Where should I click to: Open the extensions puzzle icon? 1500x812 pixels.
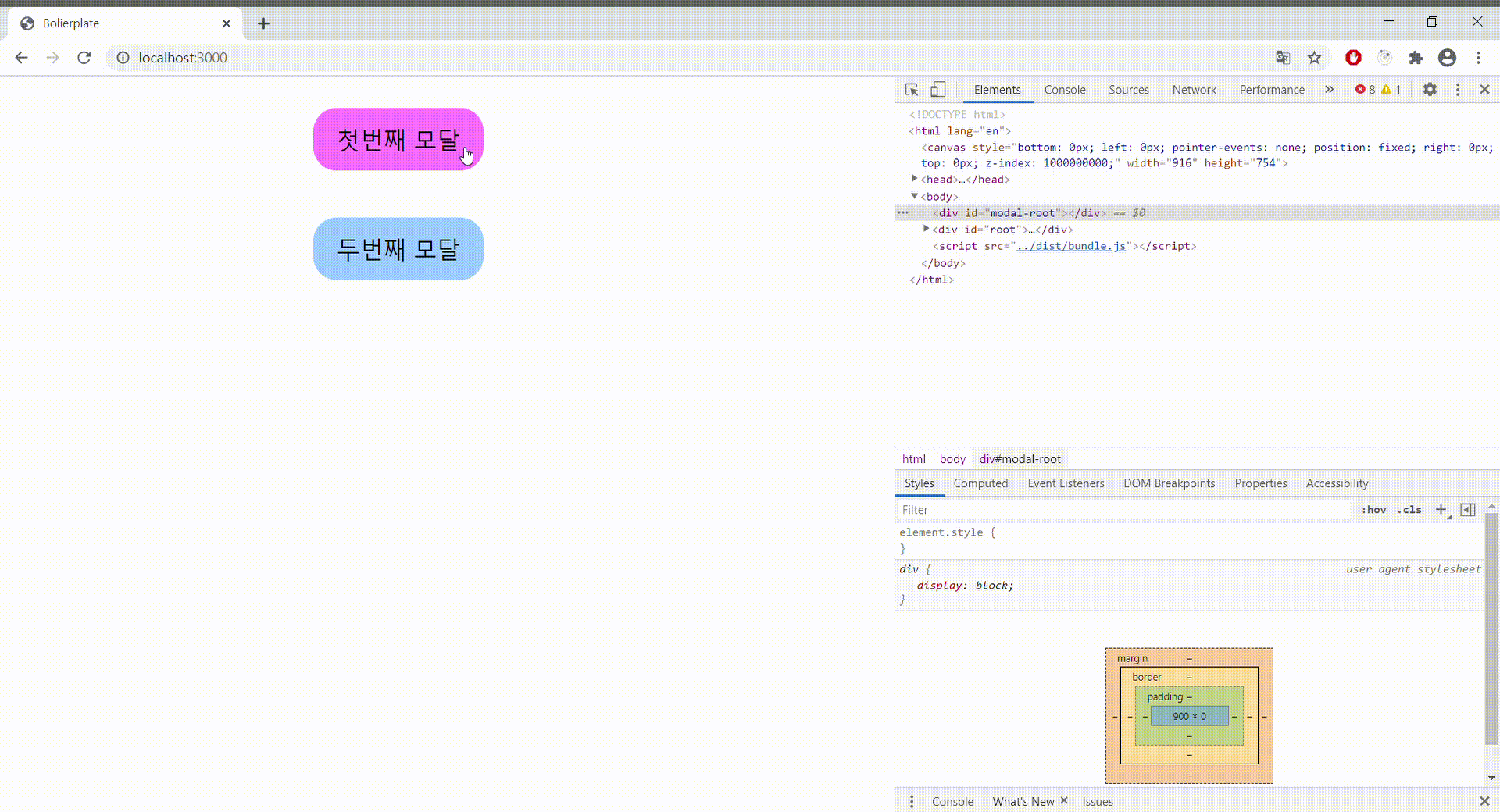click(x=1416, y=58)
